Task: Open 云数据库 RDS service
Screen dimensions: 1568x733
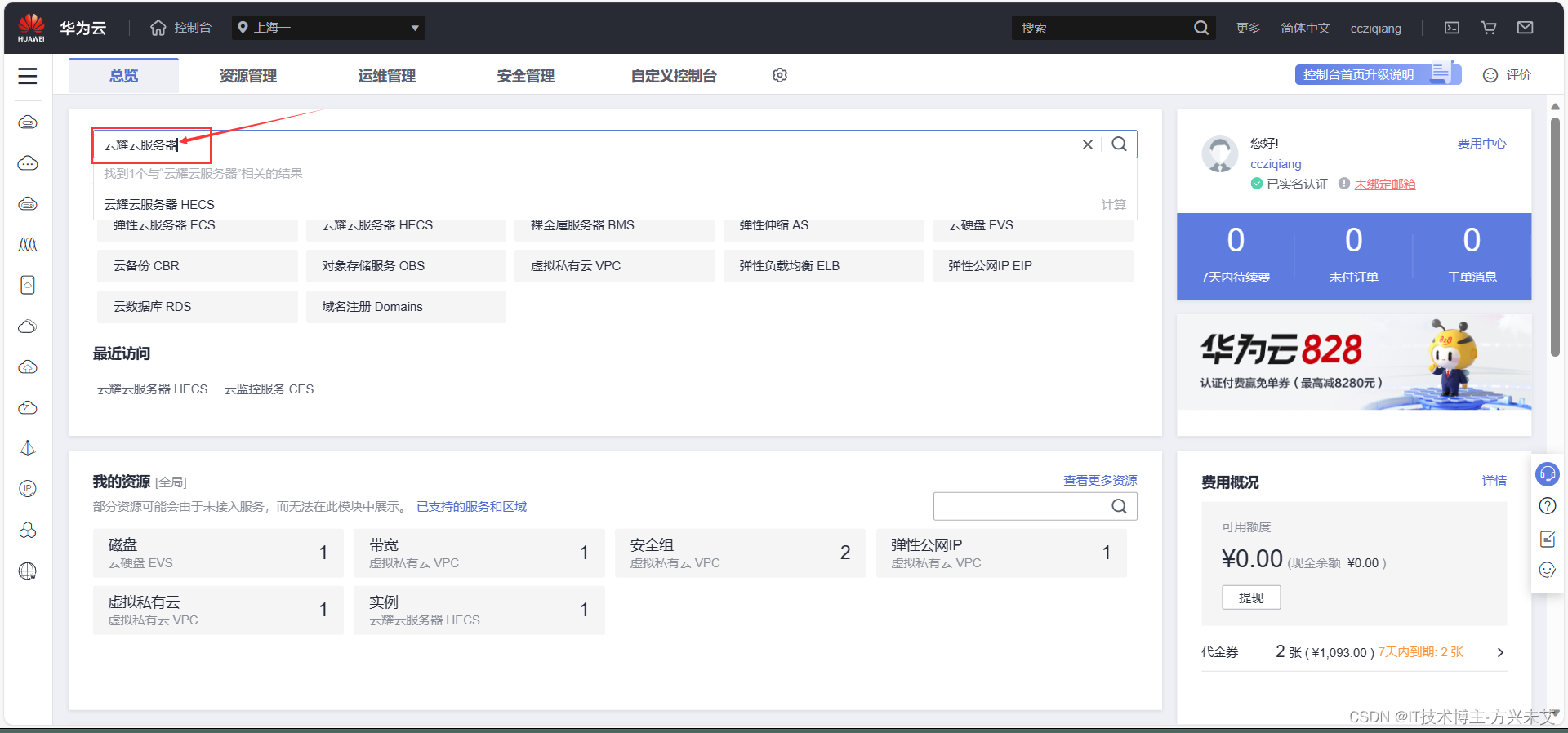Action: click(x=197, y=307)
